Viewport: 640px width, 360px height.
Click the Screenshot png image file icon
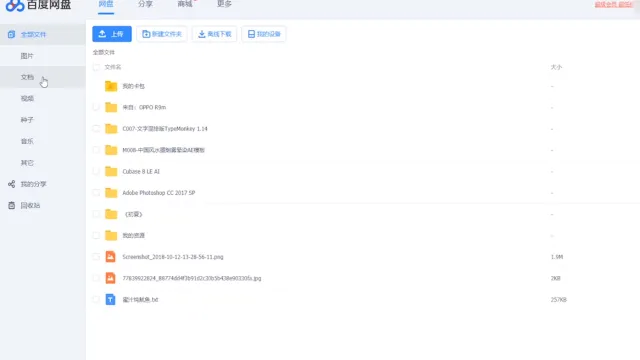pos(111,256)
